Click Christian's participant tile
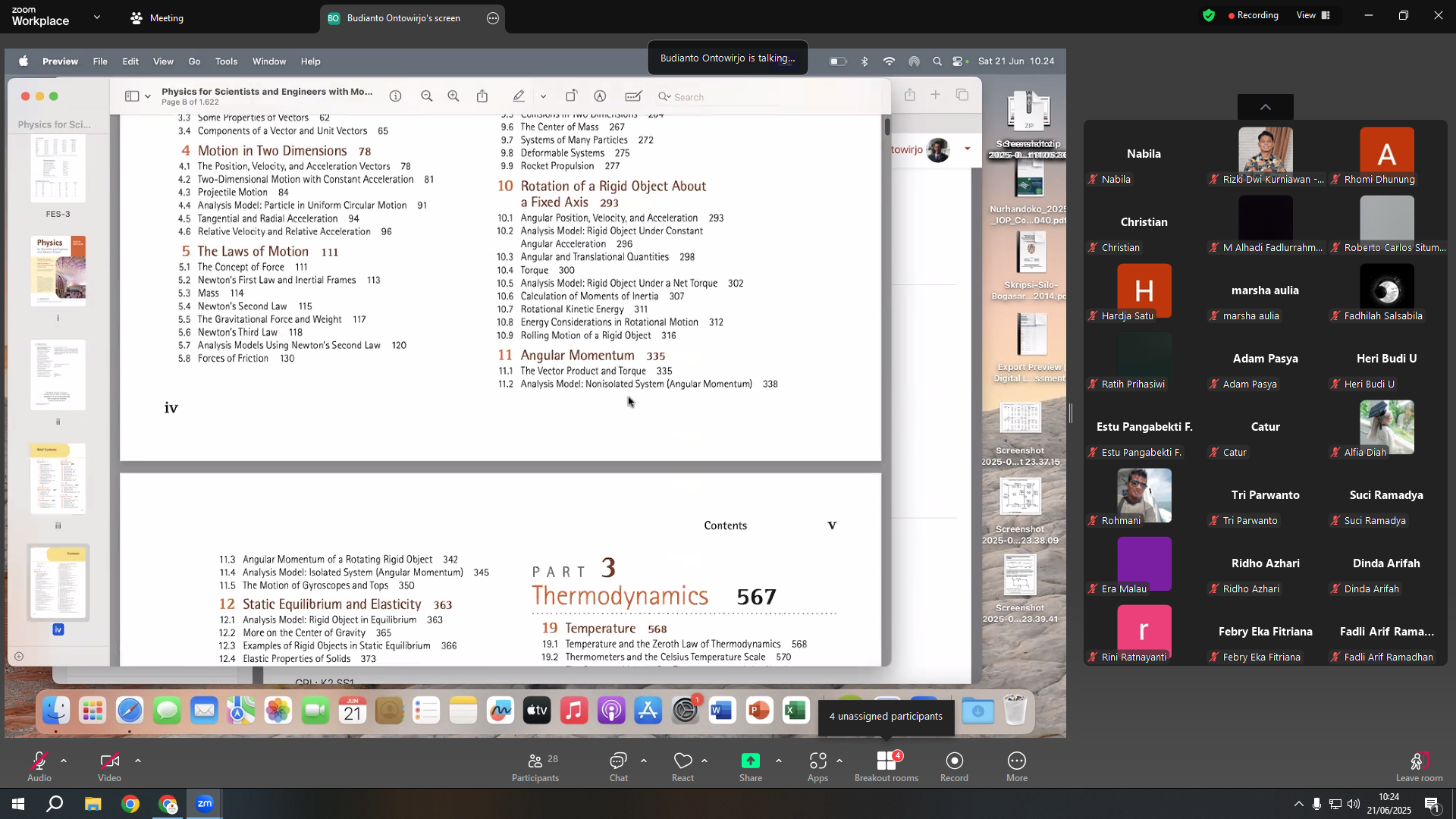The width and height of the screenshot is (1456, 819). [x=1144, y=223]
